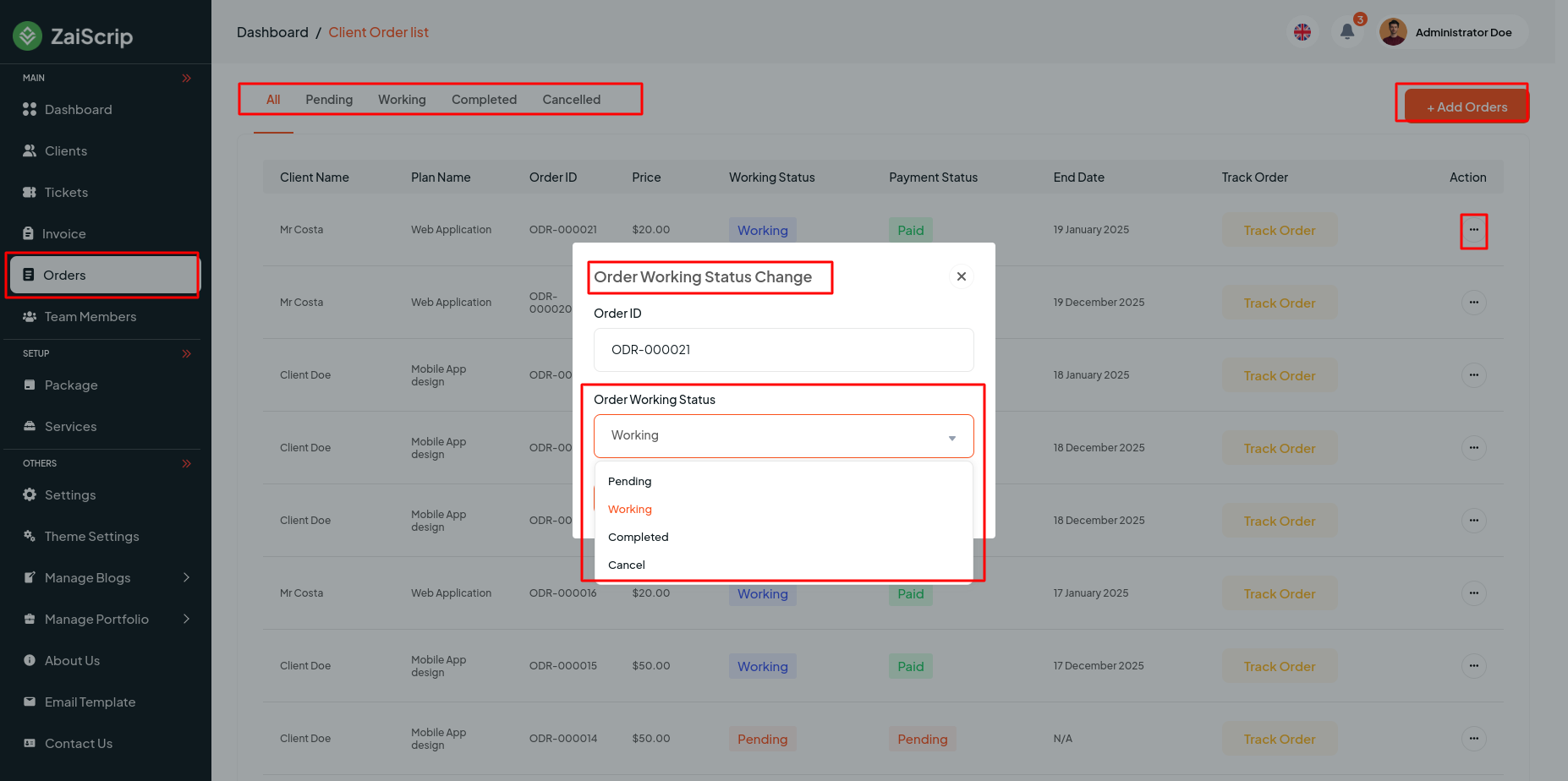Open action menu for 19 December 2025 row
Image resolution: width=1568 pixels, height=781 pixels.
click(1474, 303)
